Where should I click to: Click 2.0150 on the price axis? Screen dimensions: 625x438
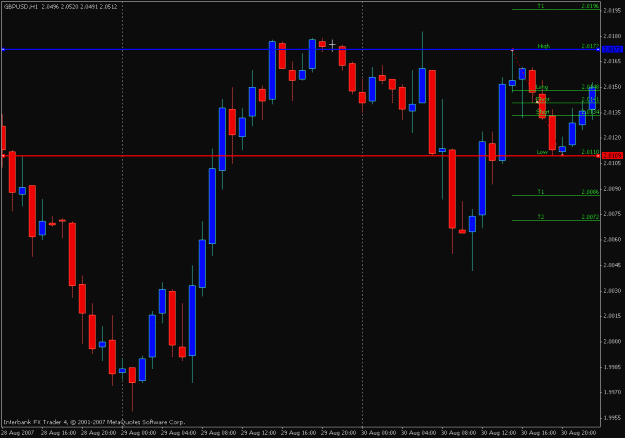coord(612,87)
